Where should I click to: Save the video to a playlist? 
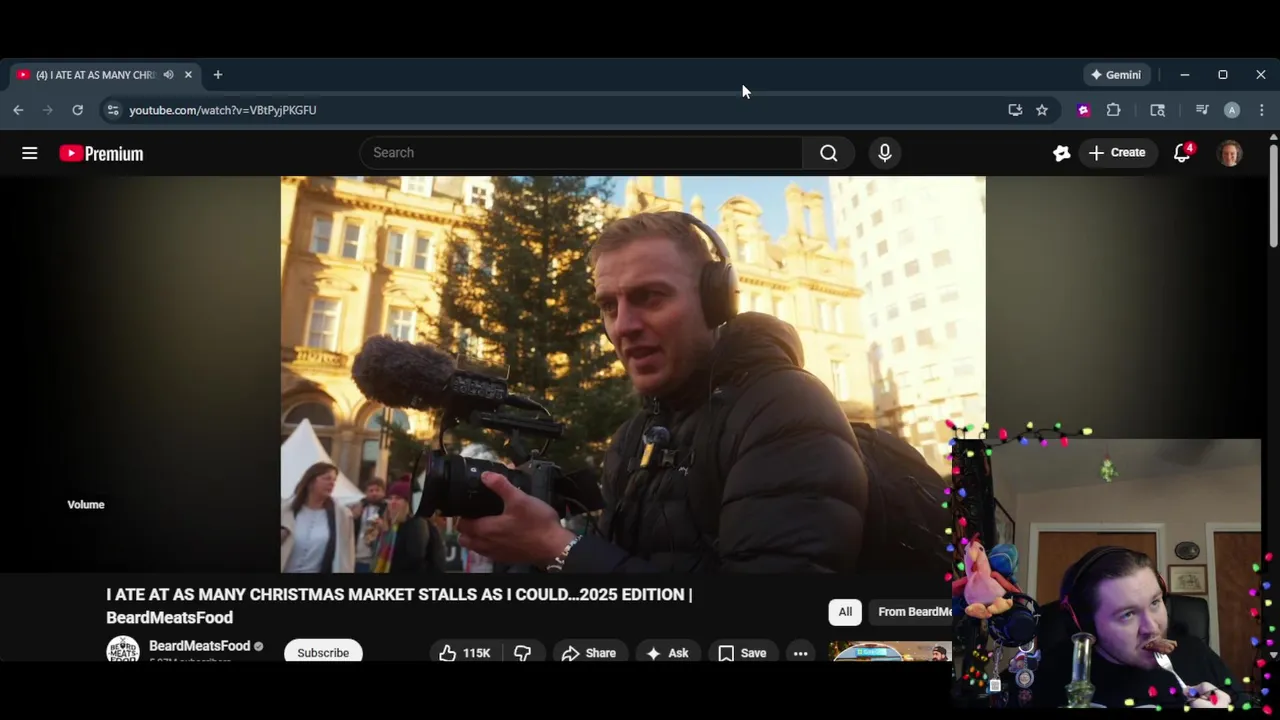pyautogui.click(x=742, y=653)
